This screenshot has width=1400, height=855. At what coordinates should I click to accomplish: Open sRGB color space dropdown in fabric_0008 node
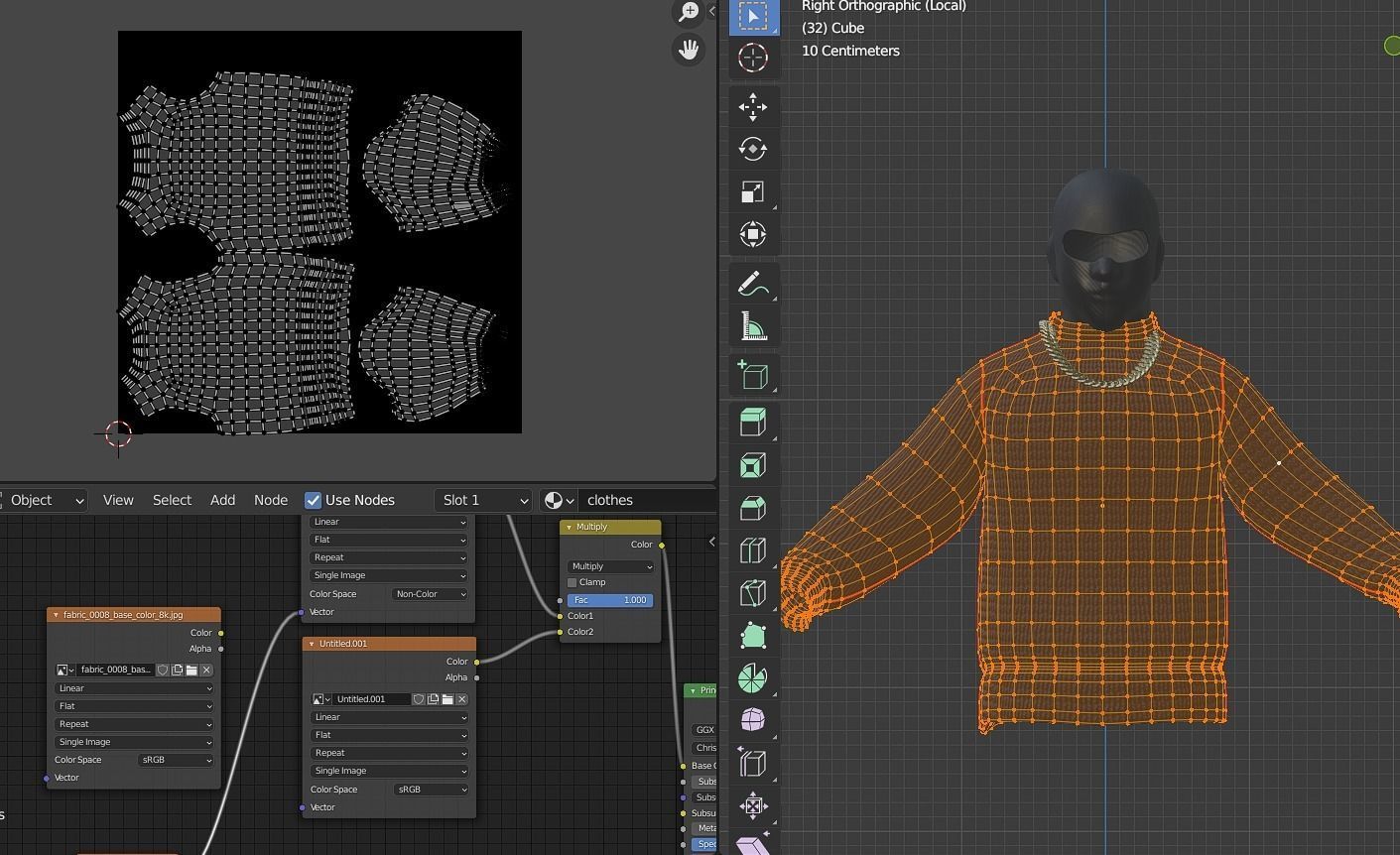coord(176,760)
